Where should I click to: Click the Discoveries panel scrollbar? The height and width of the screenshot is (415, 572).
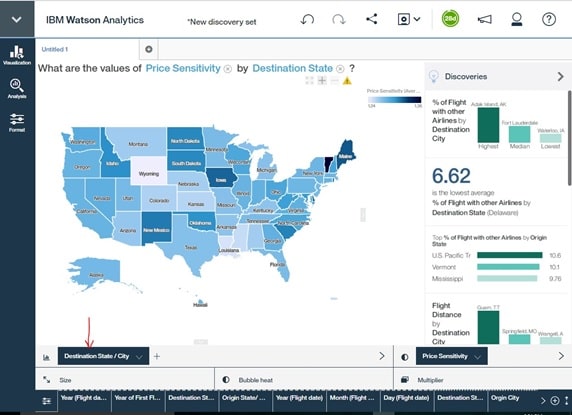[569, 139]
